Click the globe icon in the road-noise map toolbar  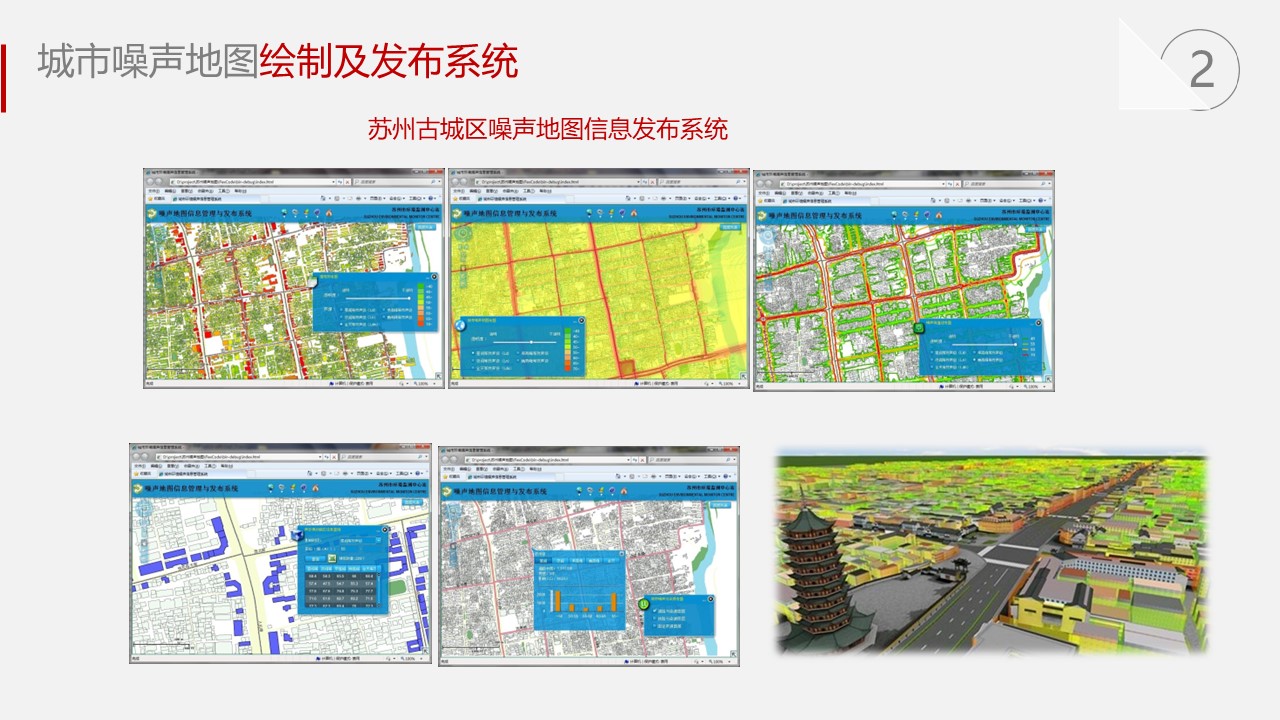coord(892,214)
